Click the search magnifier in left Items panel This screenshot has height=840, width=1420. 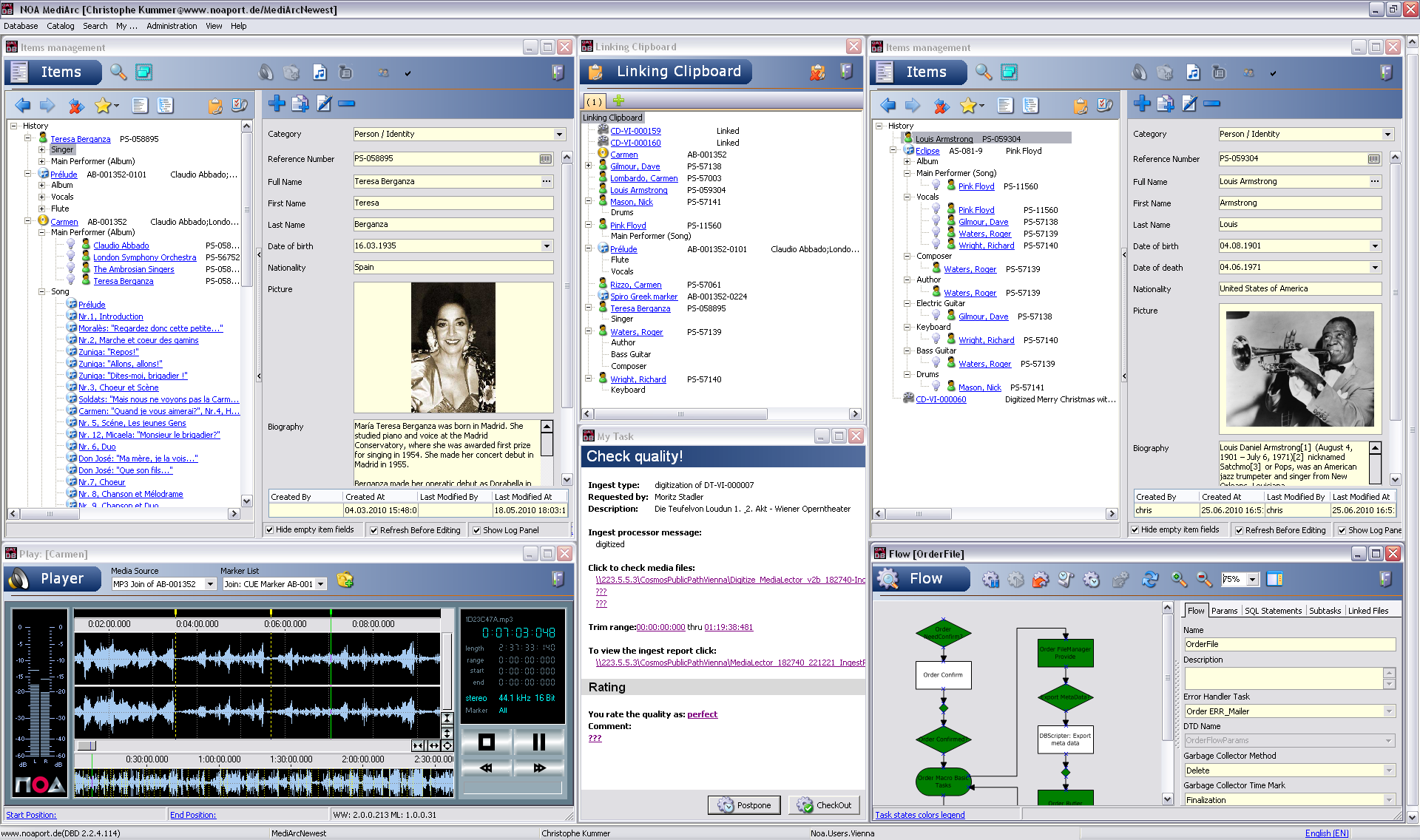click(118, 72)
